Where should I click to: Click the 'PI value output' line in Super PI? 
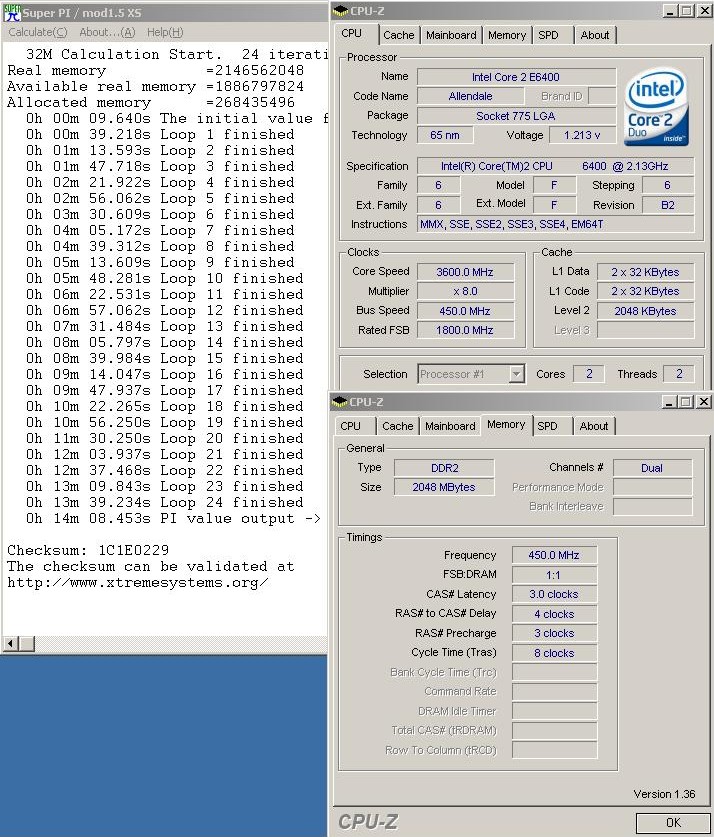(x=173, y=518)
